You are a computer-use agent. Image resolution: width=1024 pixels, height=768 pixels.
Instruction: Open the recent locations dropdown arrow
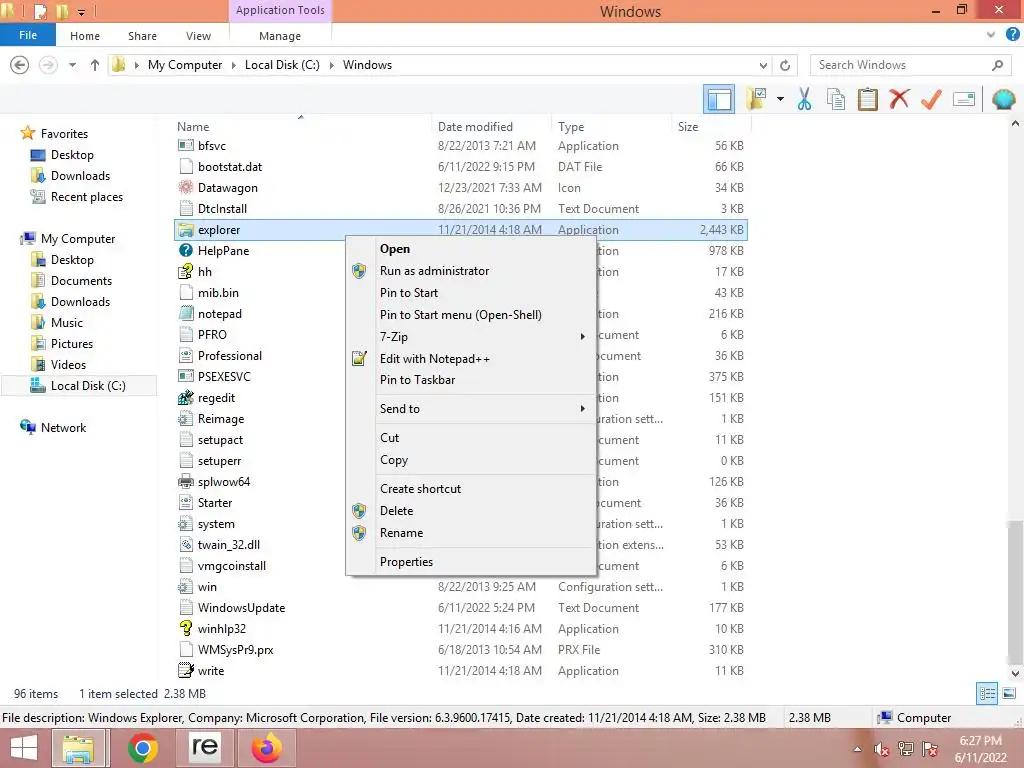click(72, 65)
